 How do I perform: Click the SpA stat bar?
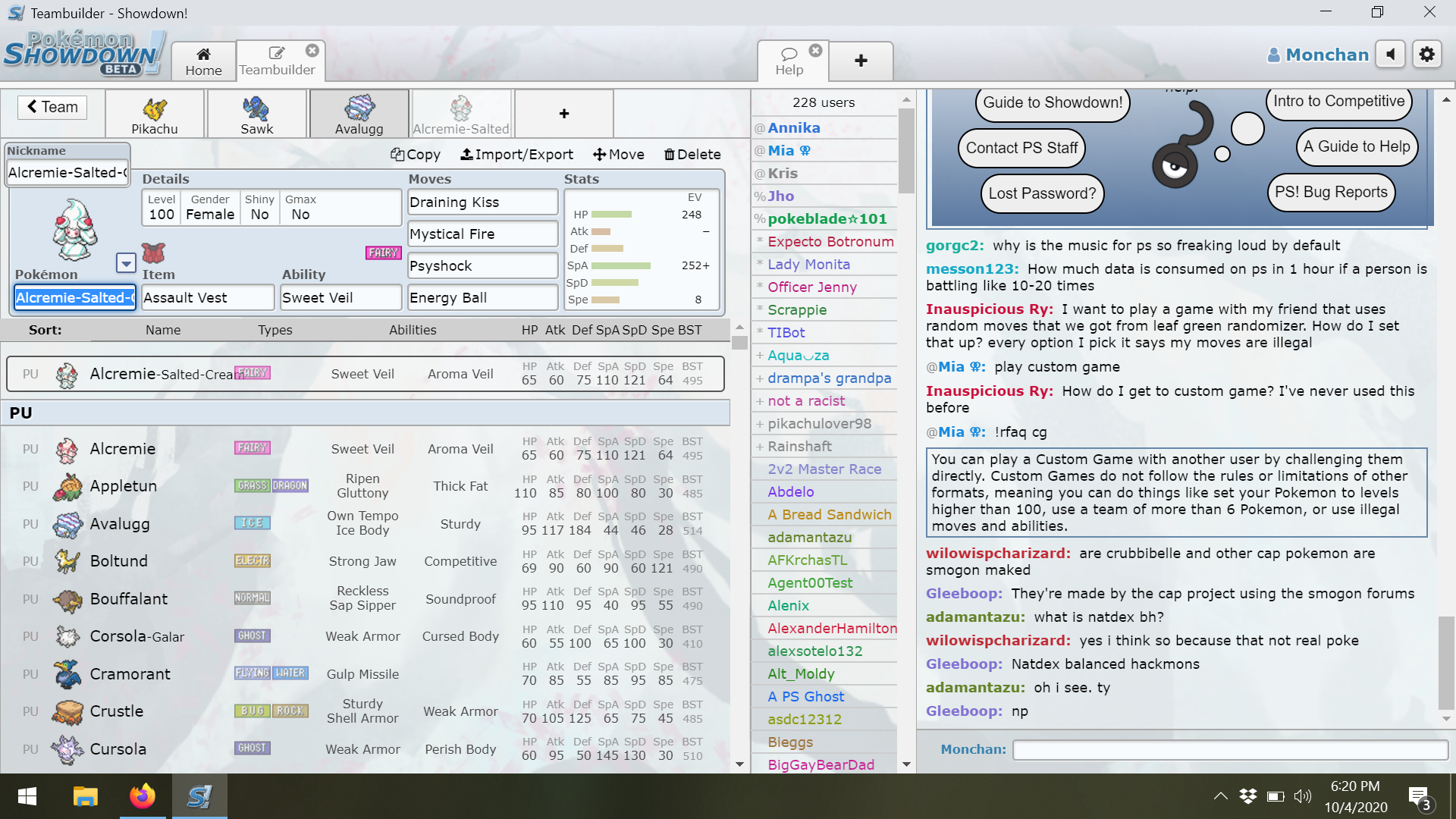[621, 265]
